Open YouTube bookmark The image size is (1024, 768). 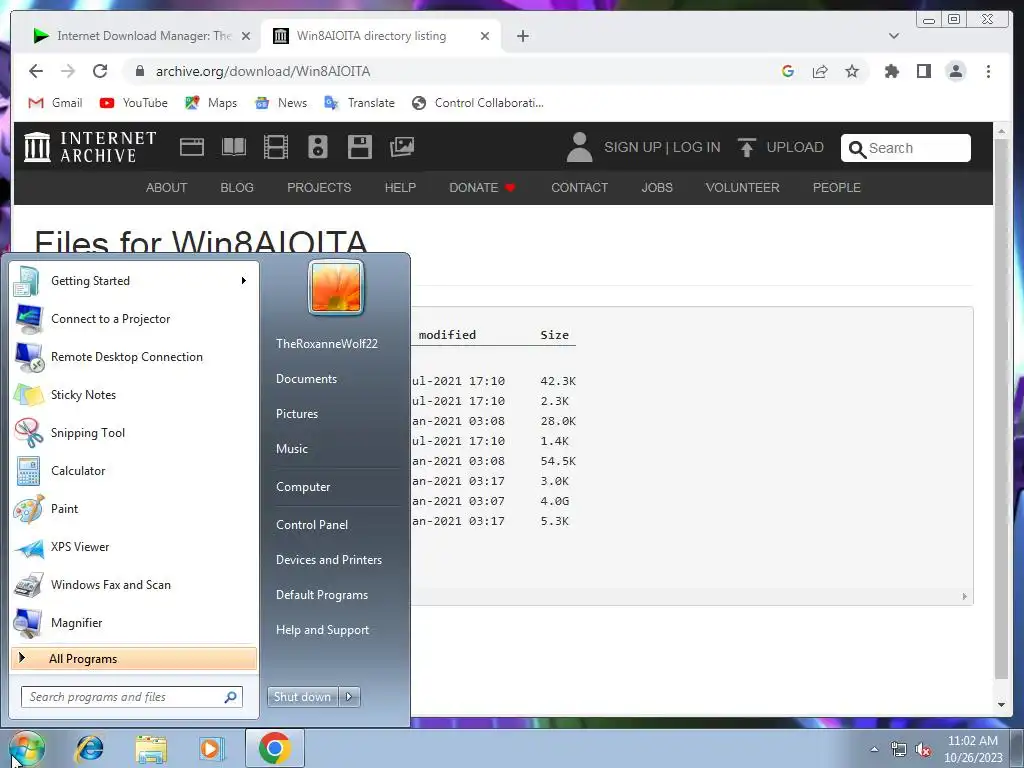tap(134, 103)
